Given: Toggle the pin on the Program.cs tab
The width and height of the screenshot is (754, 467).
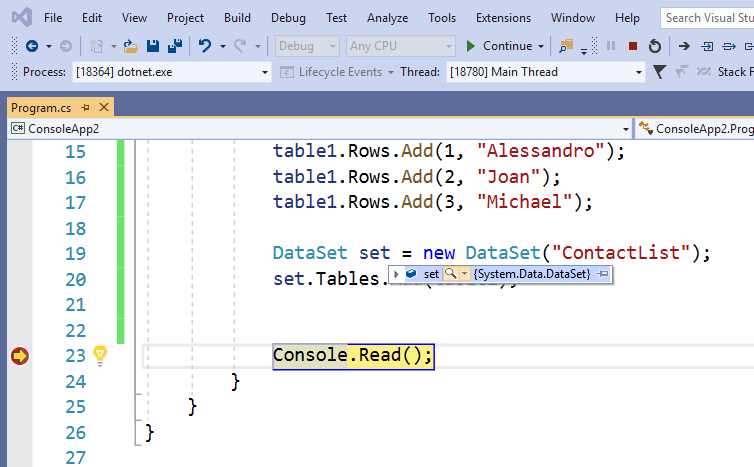Looking at the screenshot, I should [x=86, y=107].
